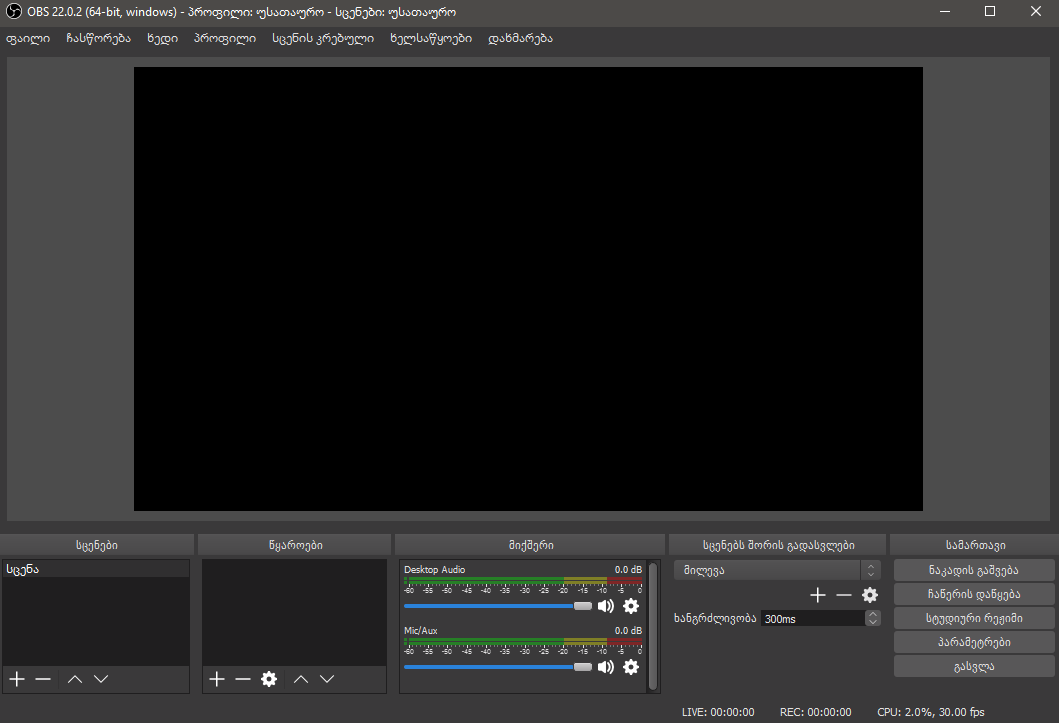Add a new scene with plus icon
Viewport: 1059px width, 723px height.
[x=18, y=679]
